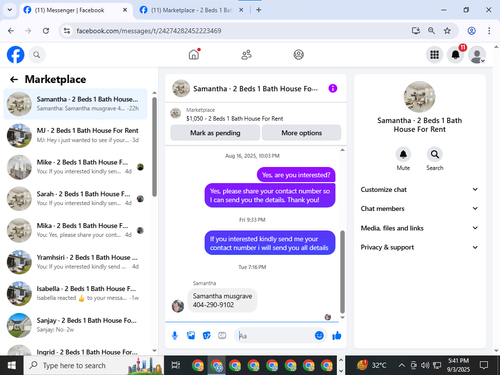The height and width of the screenshot is (375, 500).
Task: Go back using the Marketplace arrow
Action: [14, 79]
